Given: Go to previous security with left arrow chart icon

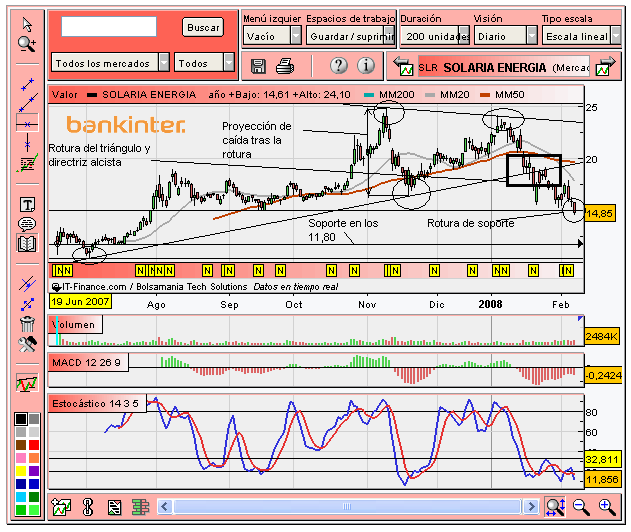Looking at the screenshot, I should [x=404, y=66].
